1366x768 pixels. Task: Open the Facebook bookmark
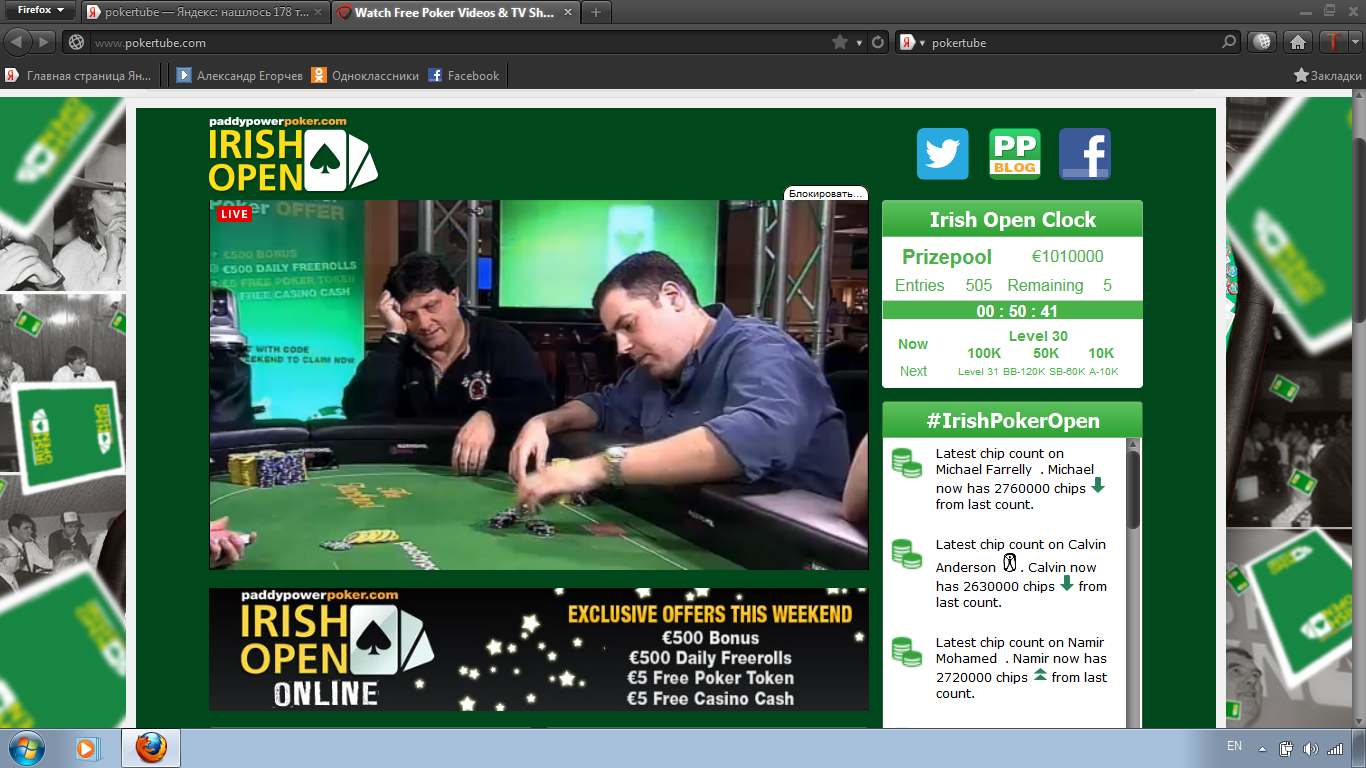tap(463, 75)
